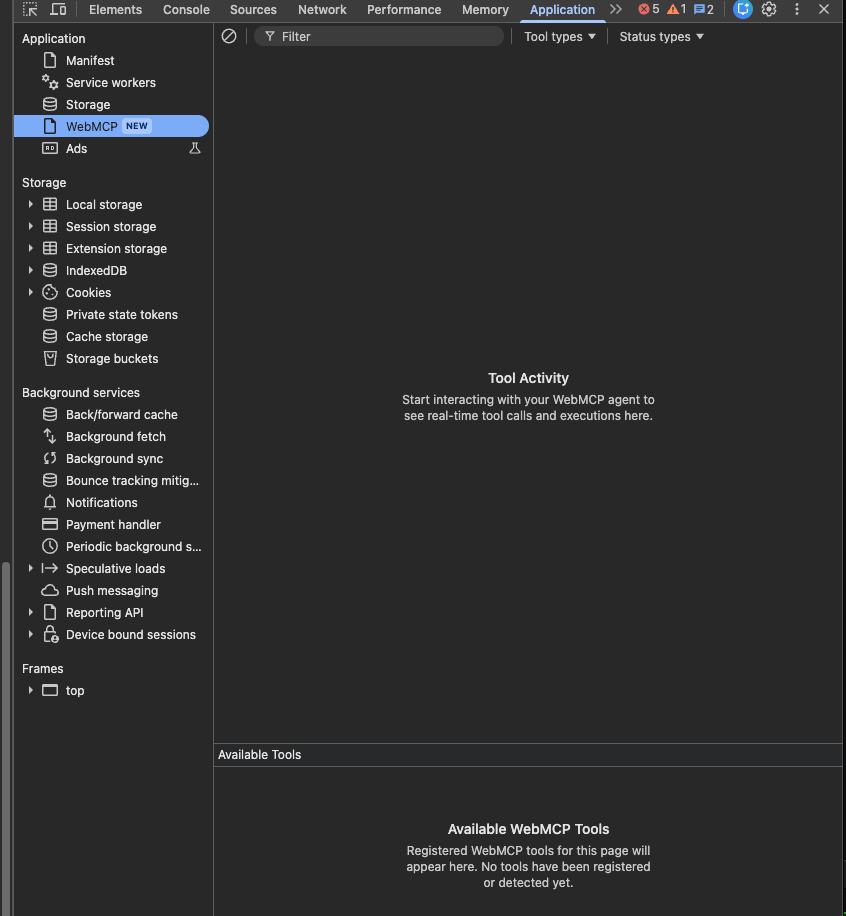Viewport: 846px width, 916px height.
Task: Open DevTools settings gear
Action: tap(769, 9)
